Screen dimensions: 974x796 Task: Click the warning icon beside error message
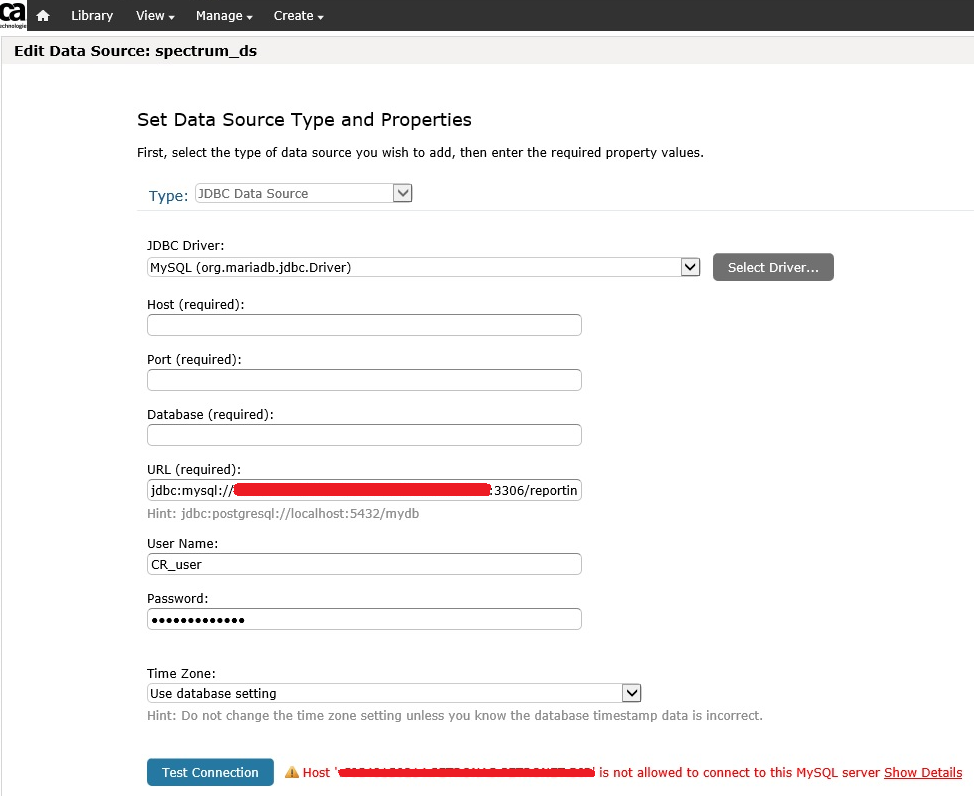click(292, 773)
